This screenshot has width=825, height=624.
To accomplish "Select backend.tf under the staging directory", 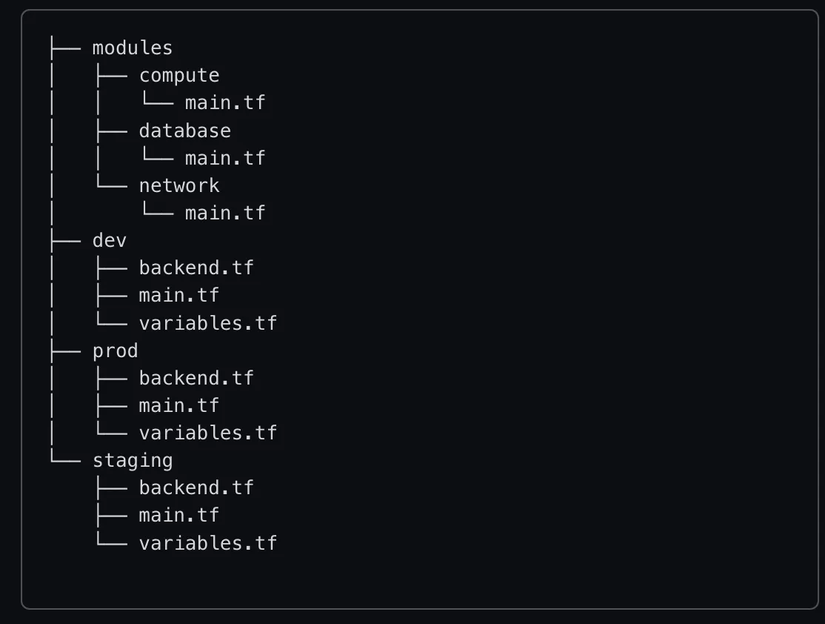I will pyautogui.click(x=196, y=488).
